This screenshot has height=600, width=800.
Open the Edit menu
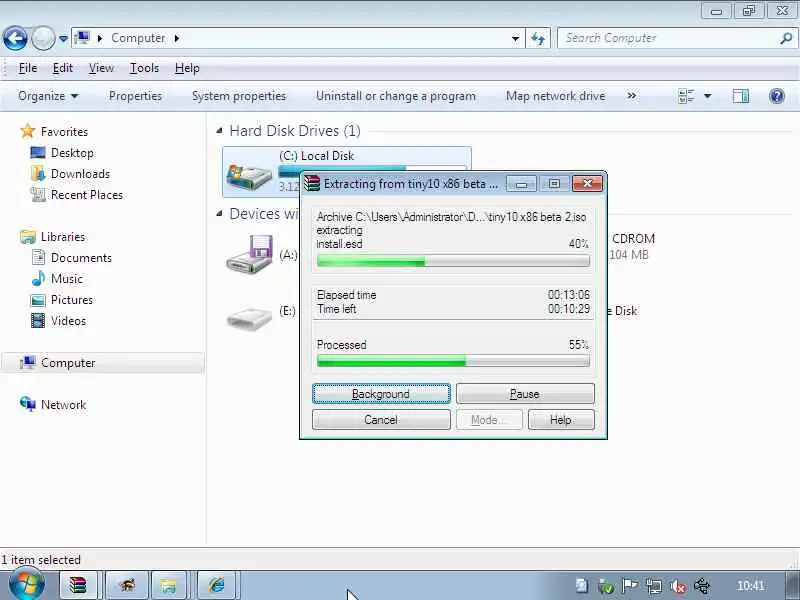(63, 68)
